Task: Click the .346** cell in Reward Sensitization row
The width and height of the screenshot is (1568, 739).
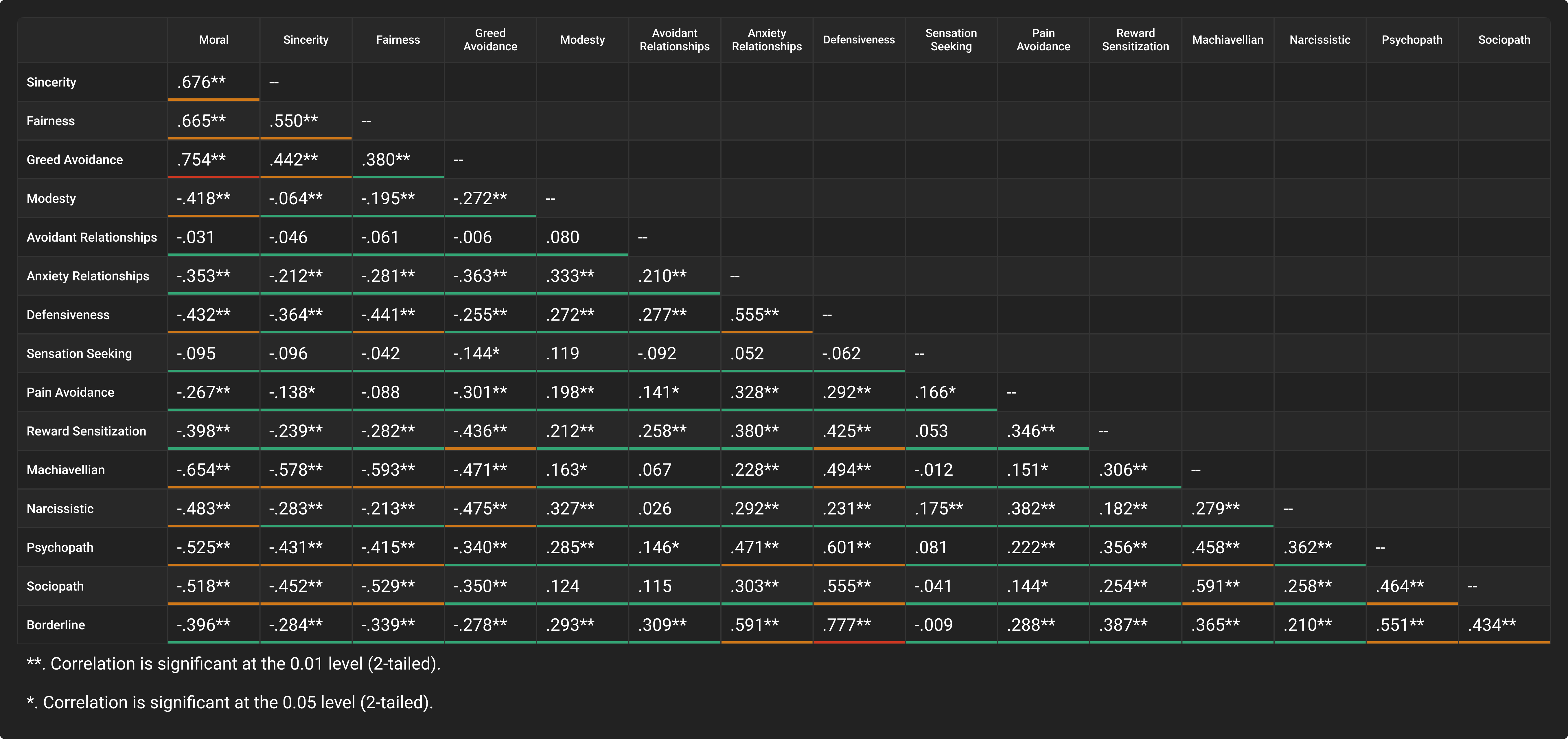Action: point(1043,431)
